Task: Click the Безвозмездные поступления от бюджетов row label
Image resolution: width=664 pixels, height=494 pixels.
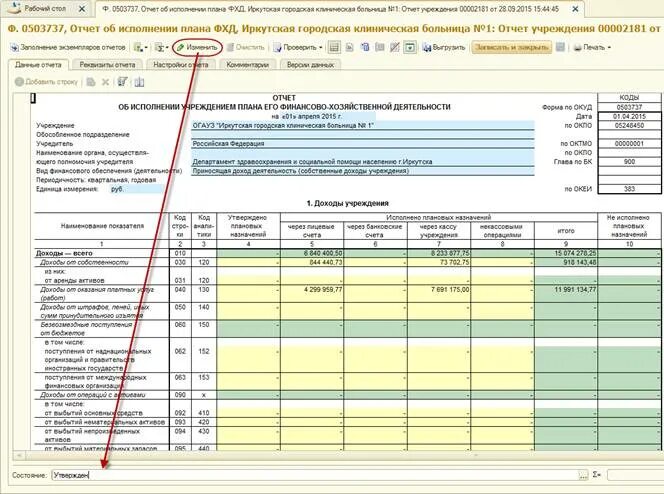Action: 86,328
